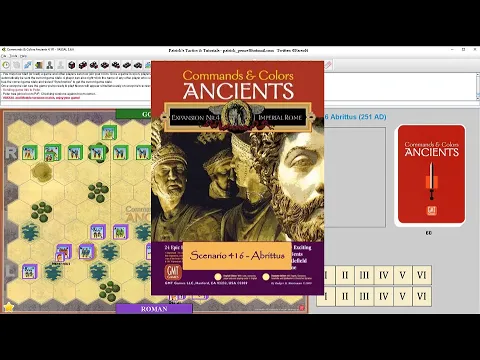Click the undo clock toolbar icon

6,65
